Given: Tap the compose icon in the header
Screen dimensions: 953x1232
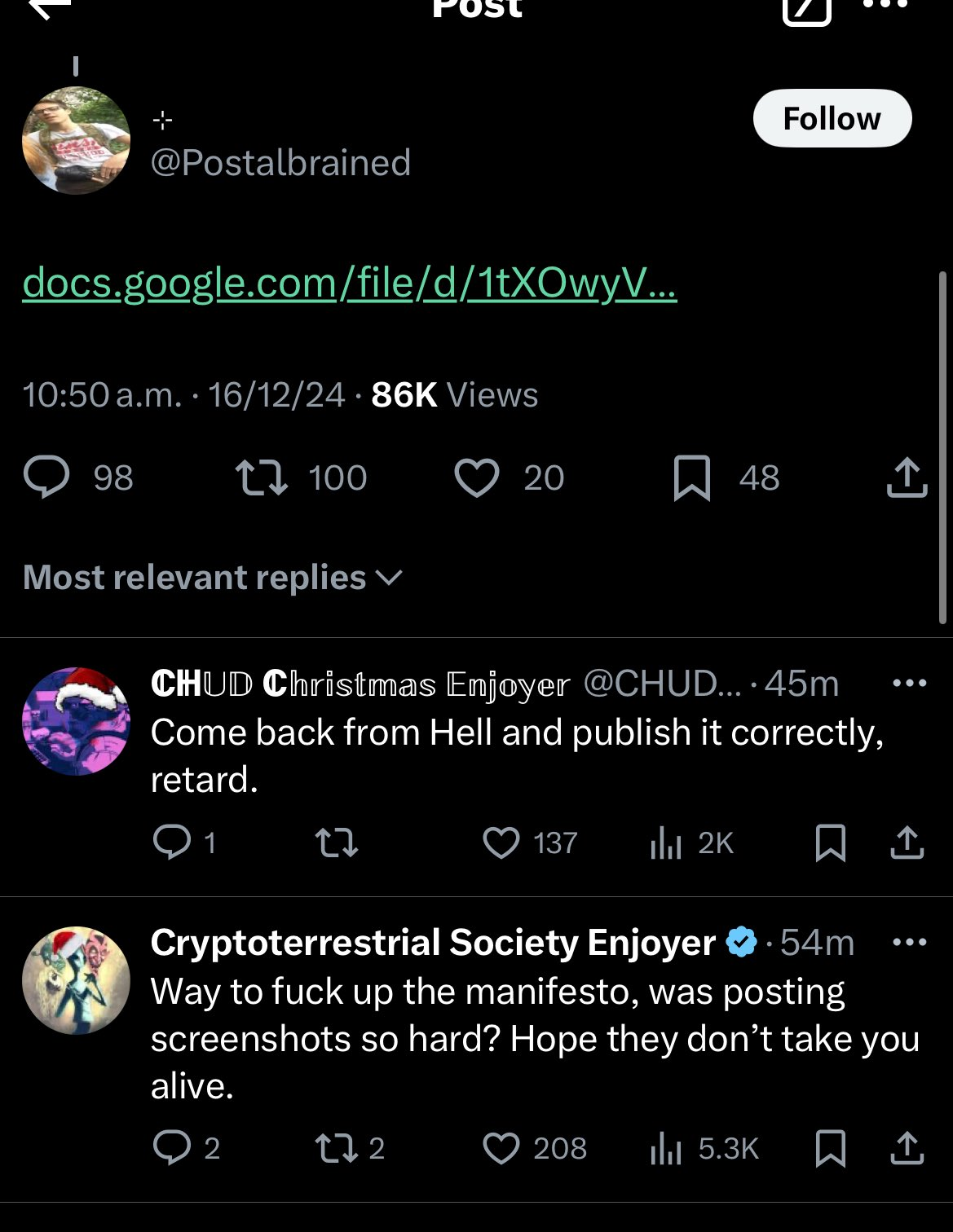Looking at the screenshot, I should (807, 8).
